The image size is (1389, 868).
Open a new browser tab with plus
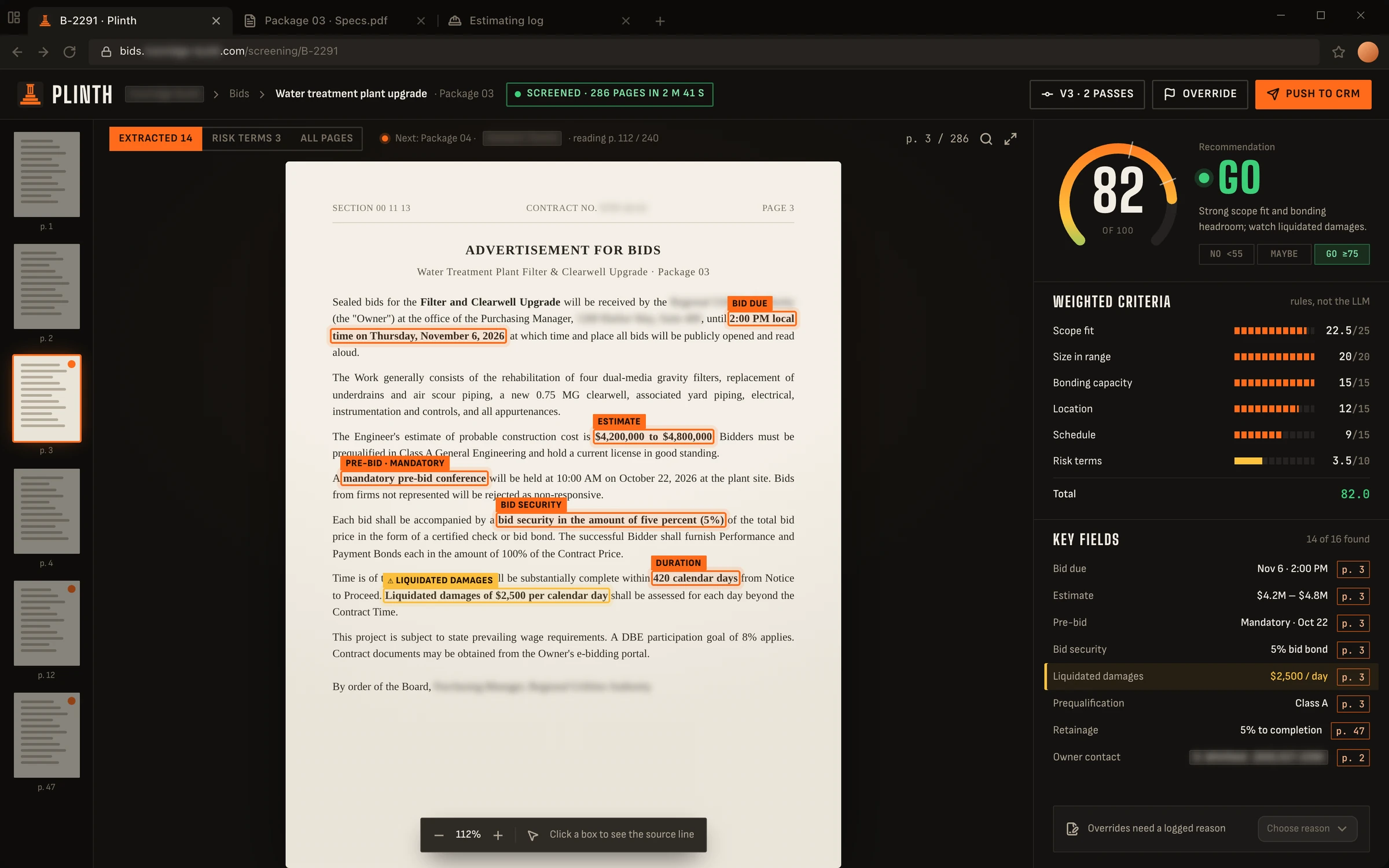coord(660,21)
